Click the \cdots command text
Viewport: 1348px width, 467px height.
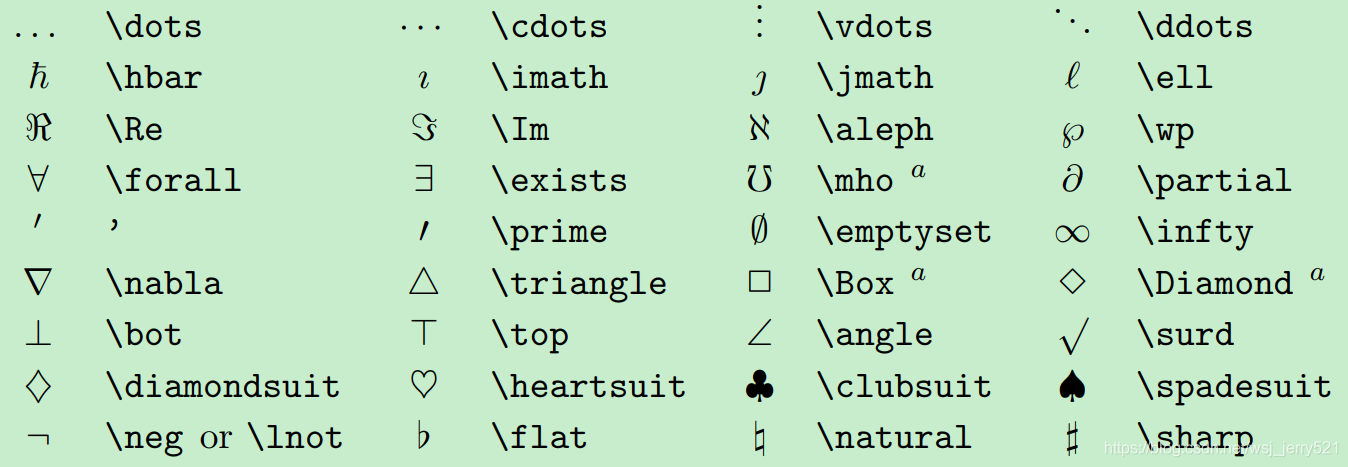pos(549,26)
